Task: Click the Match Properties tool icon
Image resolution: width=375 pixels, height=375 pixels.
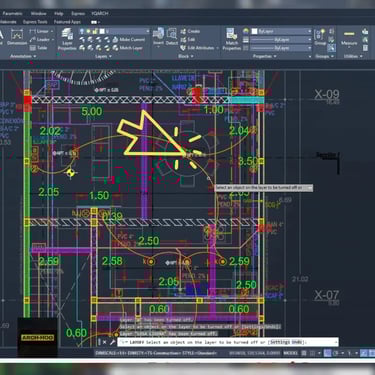Action: tap(231, 39)
